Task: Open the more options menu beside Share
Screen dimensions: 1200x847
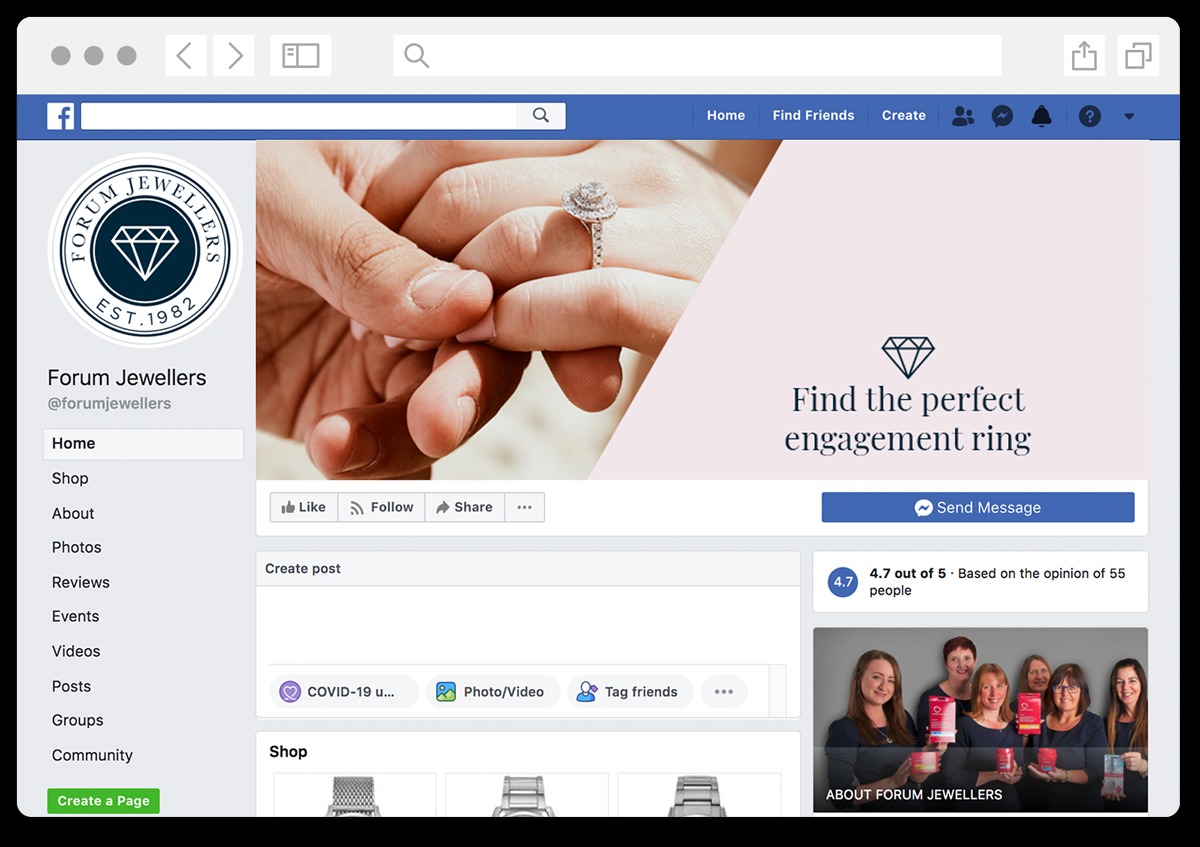Action: click(524, 507)
